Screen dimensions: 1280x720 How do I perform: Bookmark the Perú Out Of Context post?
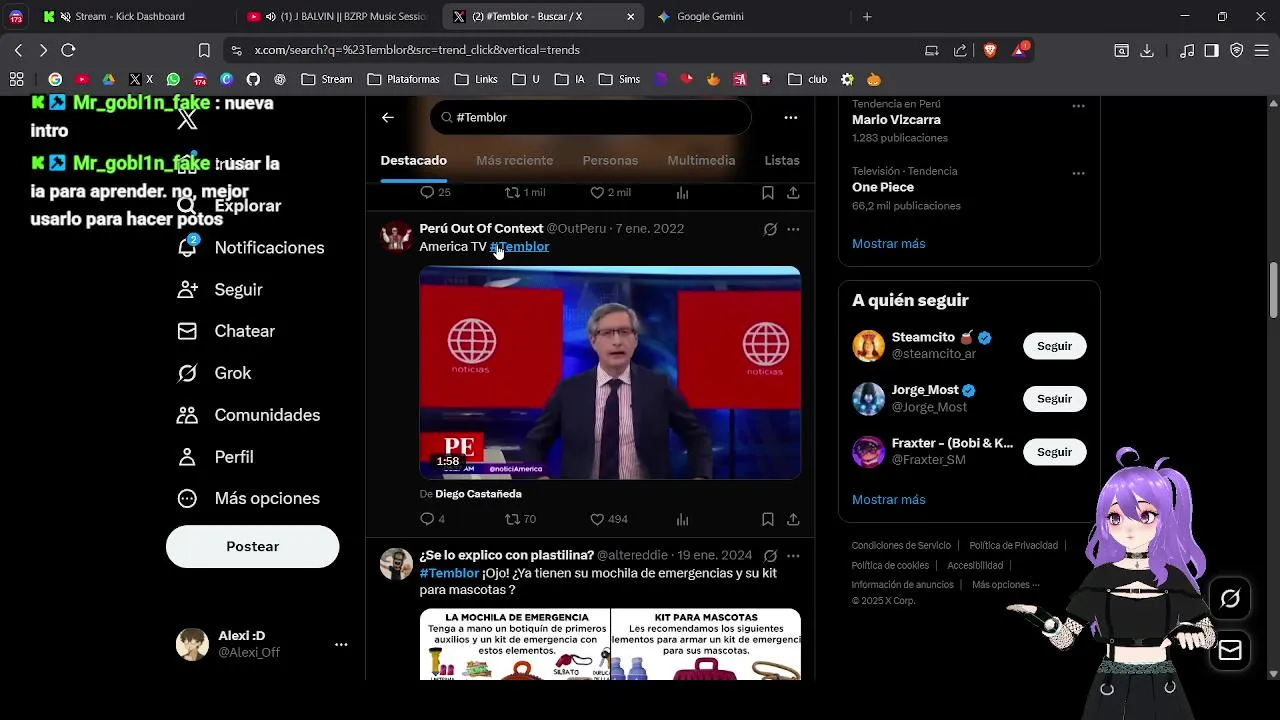(x=767, y=520)
